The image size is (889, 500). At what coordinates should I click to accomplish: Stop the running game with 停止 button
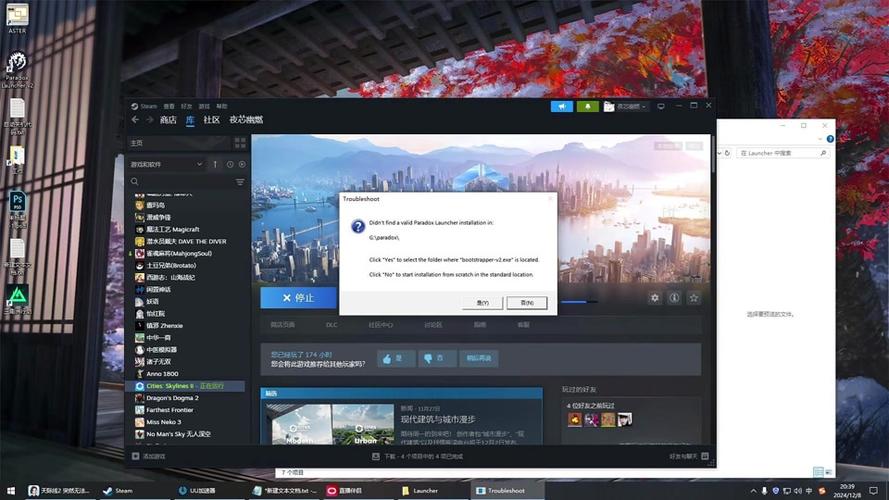298,298
